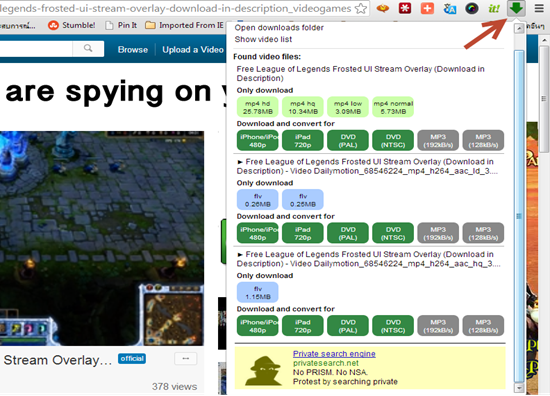This screenshot has height=396, width=550.
Task: Click the League of Legends video player
Action: pyautogui.click(x=102, y=238)
